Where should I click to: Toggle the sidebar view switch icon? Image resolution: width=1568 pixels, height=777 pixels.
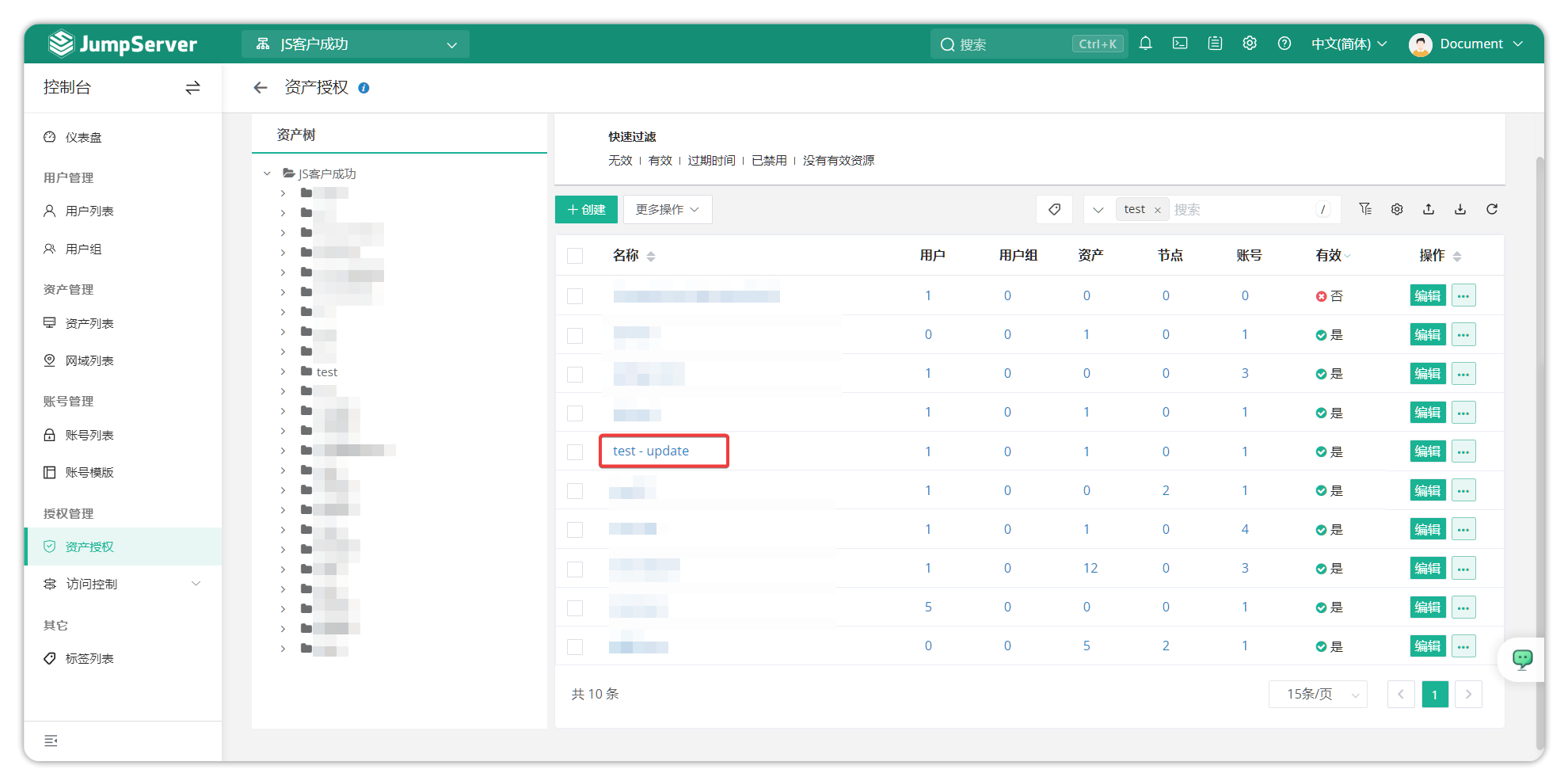click(192, 88)
